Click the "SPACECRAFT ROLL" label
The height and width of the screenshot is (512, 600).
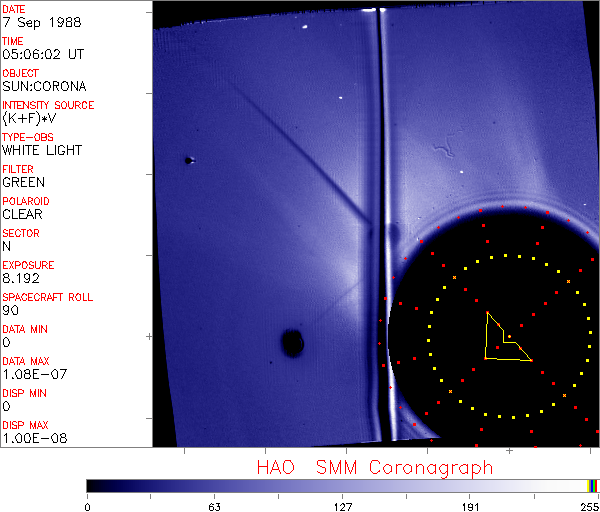coord(46,297)
